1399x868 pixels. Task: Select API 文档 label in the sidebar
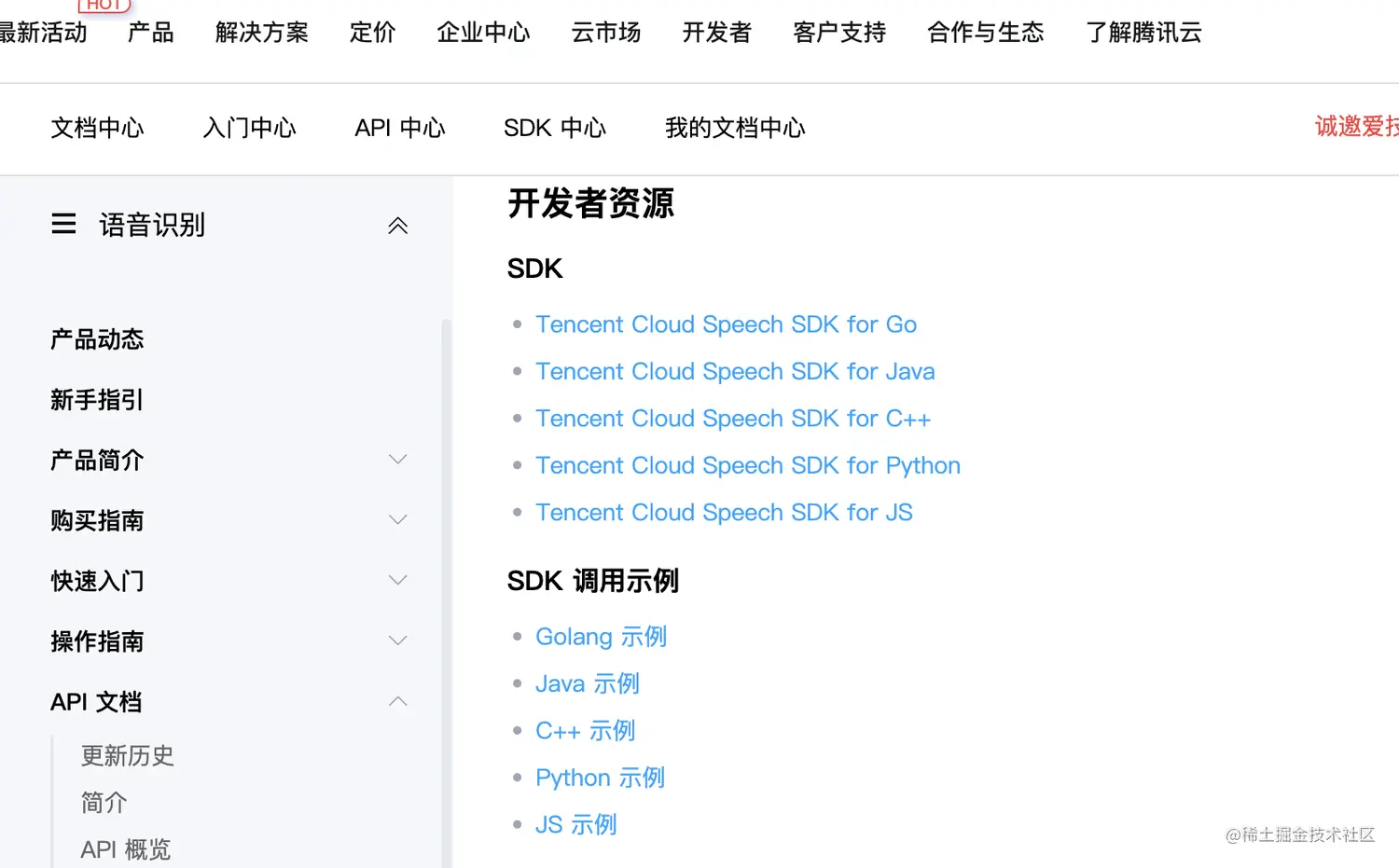coord(96,702)
